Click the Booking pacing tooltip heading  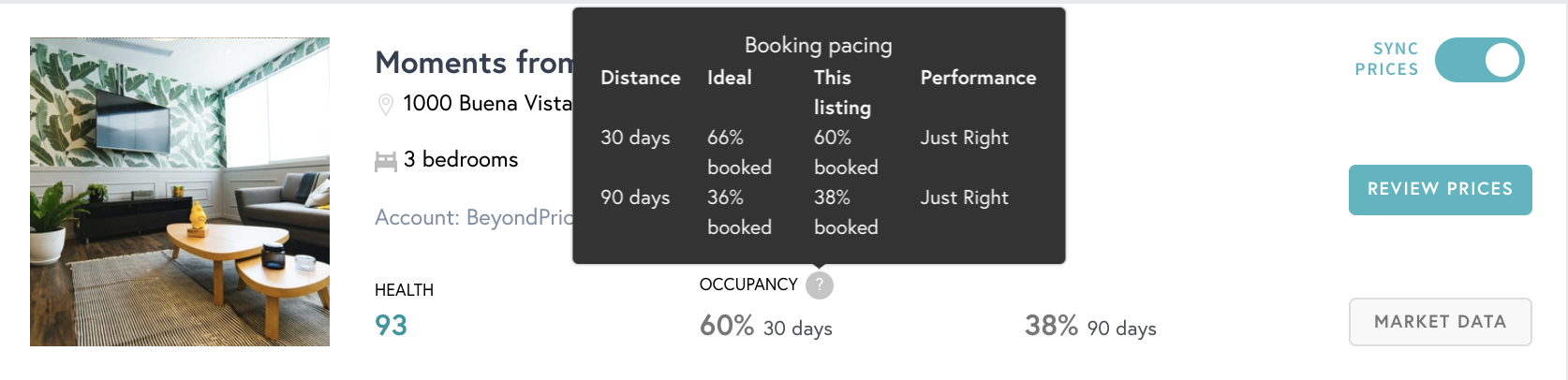(x=819, y=45)
